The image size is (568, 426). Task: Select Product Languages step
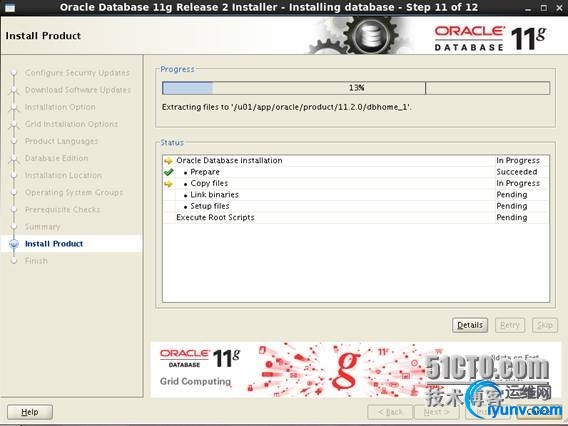[x=61, y=141]
